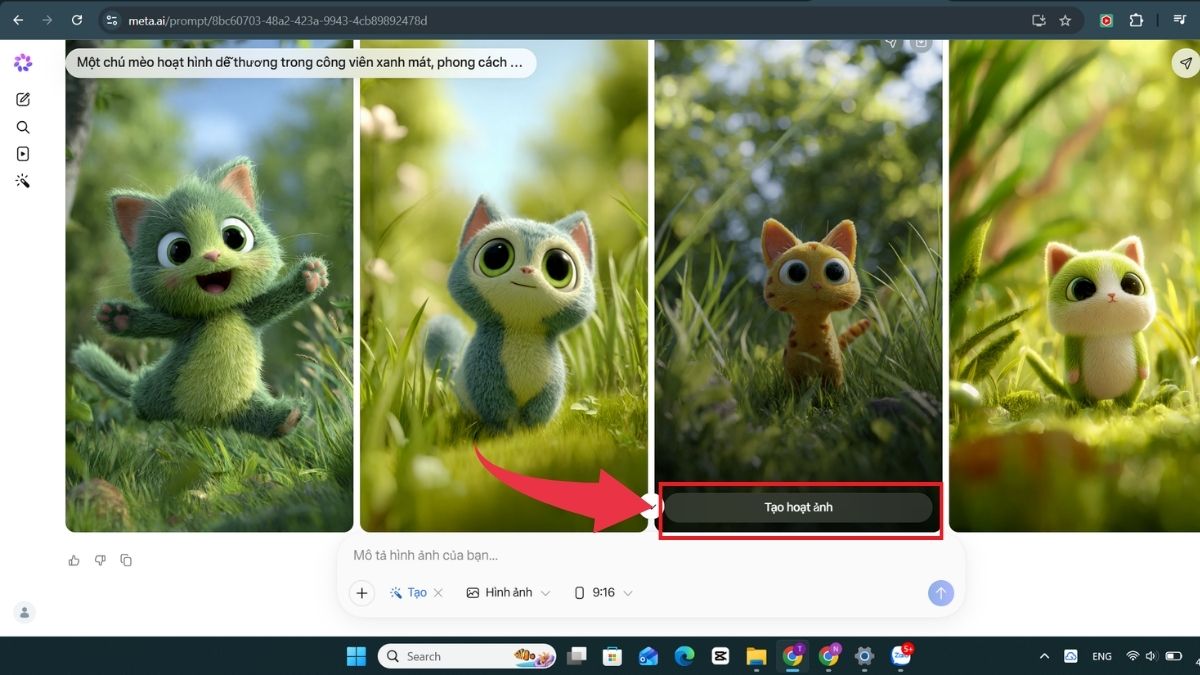Viewport: 1200px width, 675px height.
Task: Share the orange cat image via send icon
Action: tap(889, 42)
